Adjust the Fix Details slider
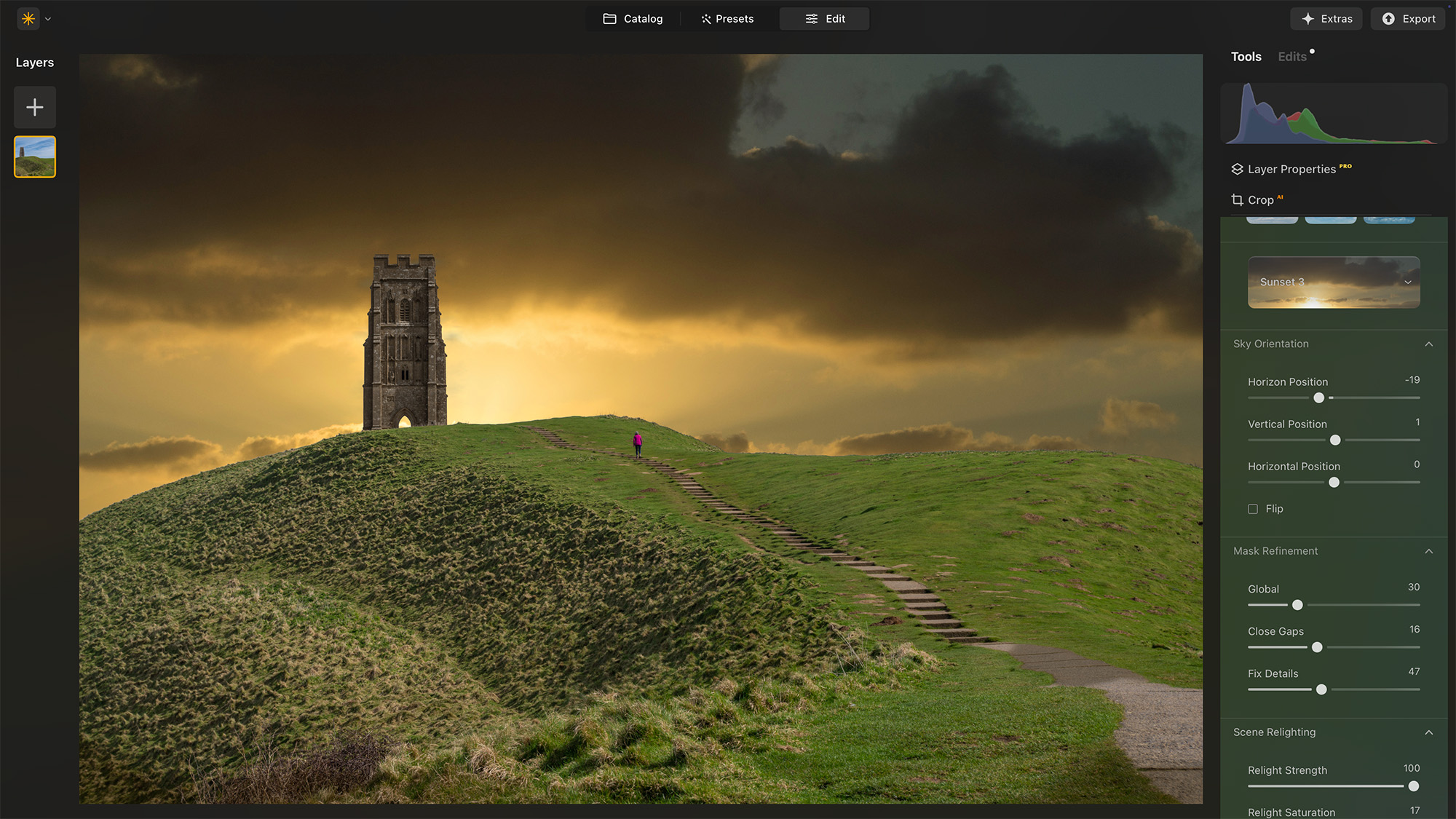Screen dimensions: 1456x819 1321,689
